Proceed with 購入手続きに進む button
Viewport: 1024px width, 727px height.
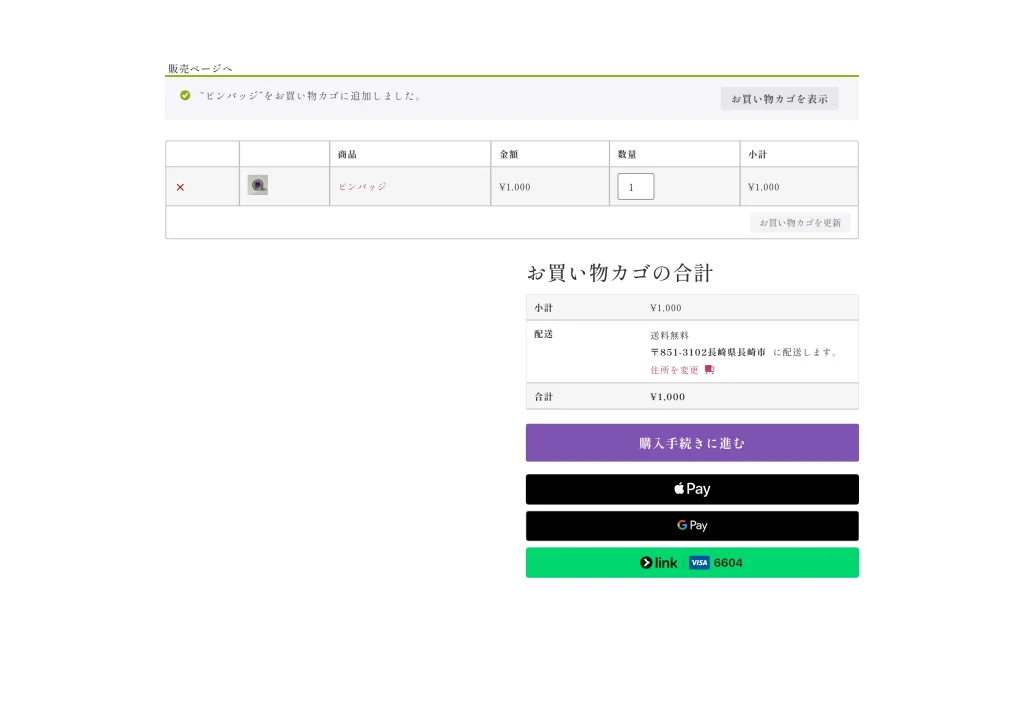click(x=692, y=443)
